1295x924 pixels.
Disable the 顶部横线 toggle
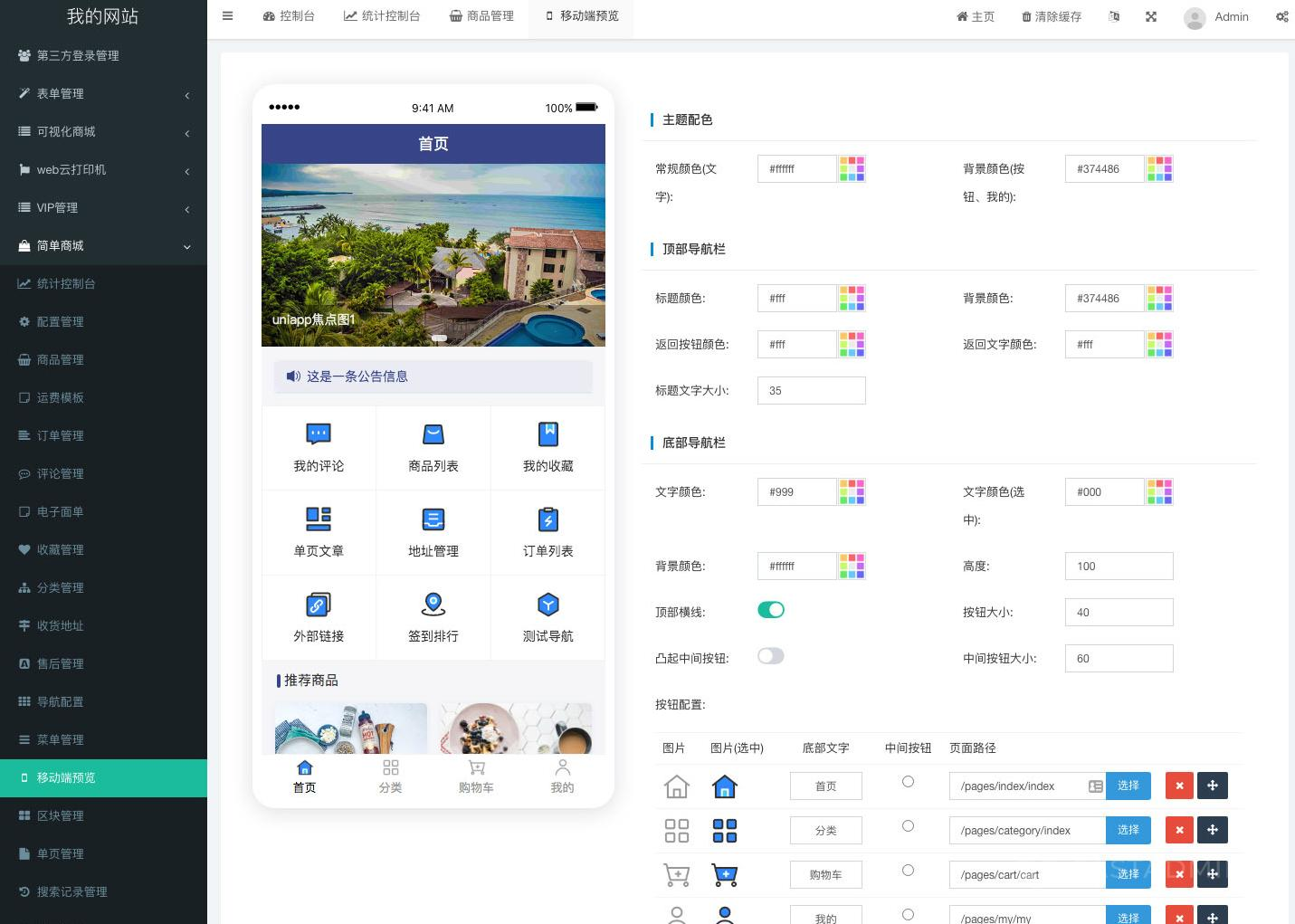771,610
